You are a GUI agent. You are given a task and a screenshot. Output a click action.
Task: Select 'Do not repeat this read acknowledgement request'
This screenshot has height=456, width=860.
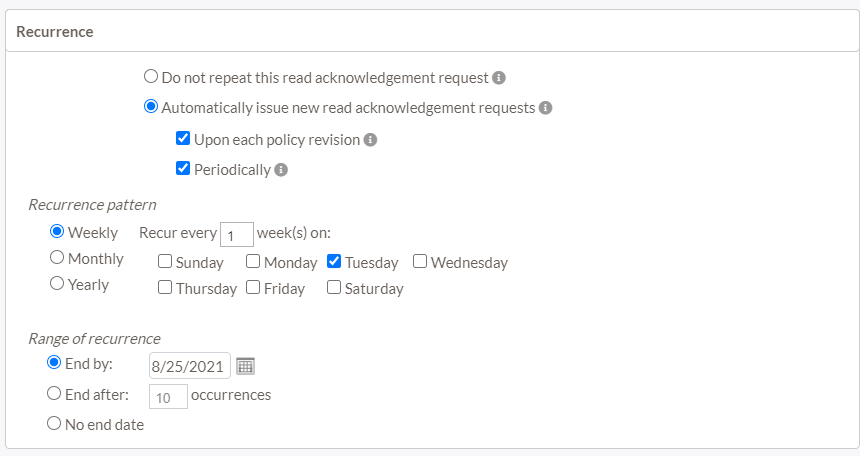point(151,76)
